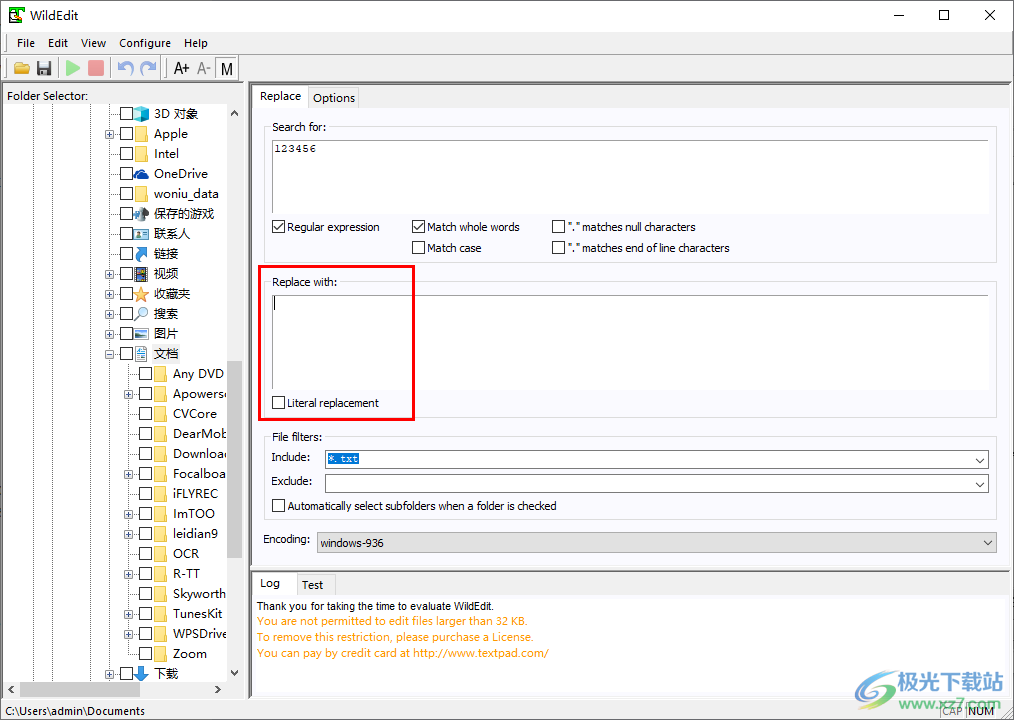Switch to the Test tab
Screen dimensions: 1014x720
312,585
